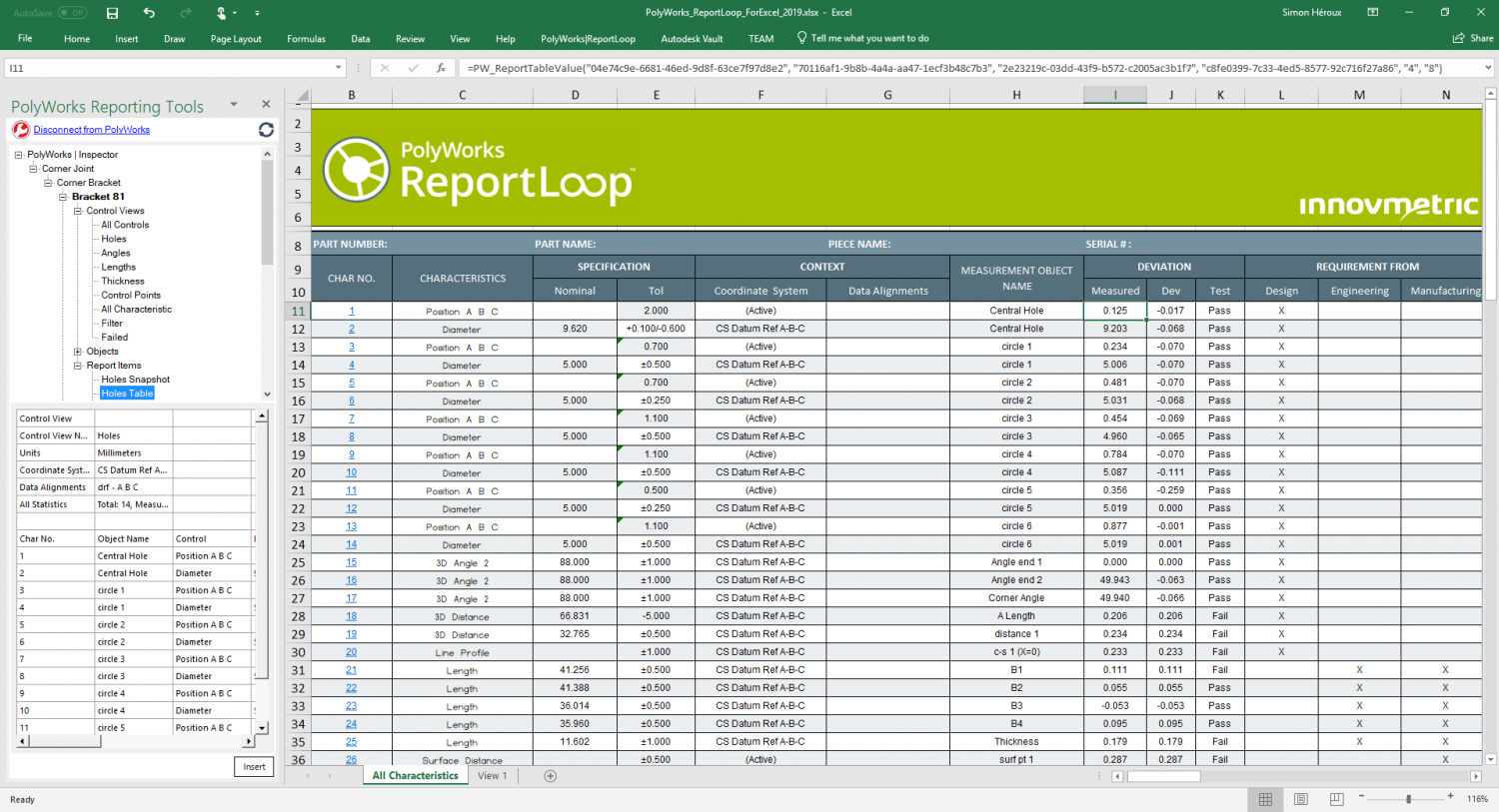This screenshot has width=1499, height=812.
Task: Click characteristic number 18 link
Action: (x=352, y=617)
